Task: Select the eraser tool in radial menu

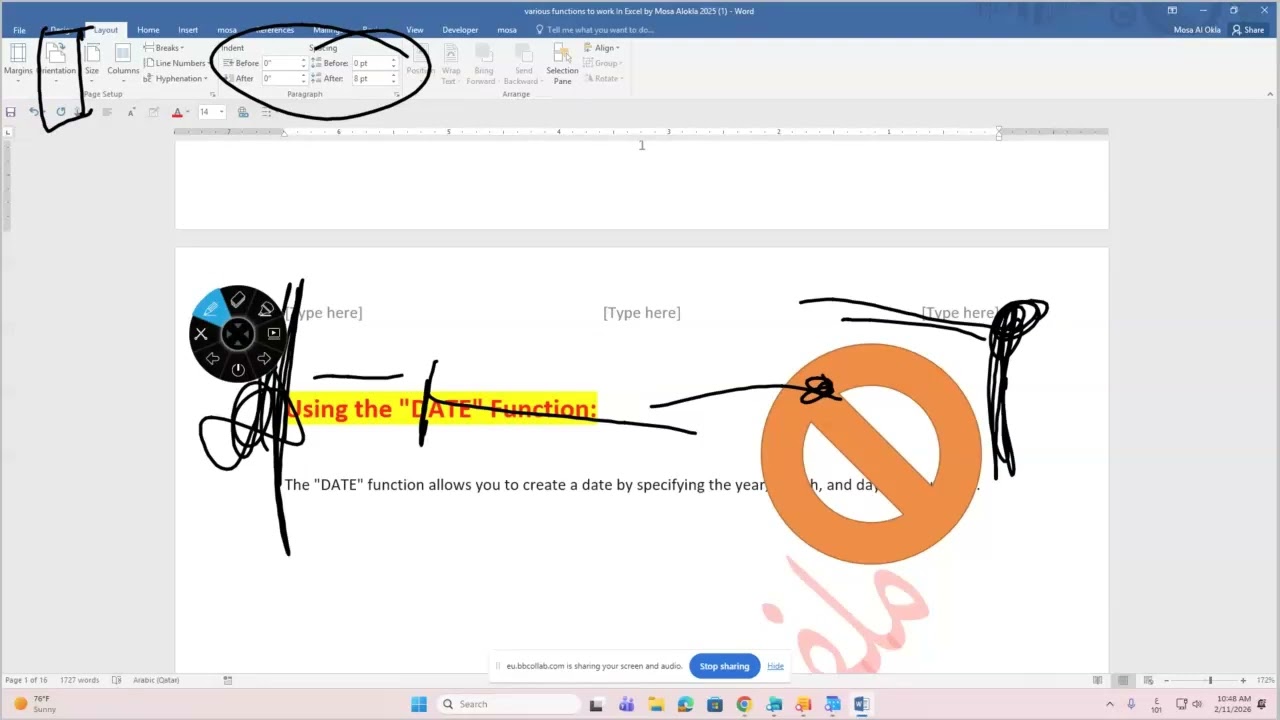Action: tap(238, 299)
